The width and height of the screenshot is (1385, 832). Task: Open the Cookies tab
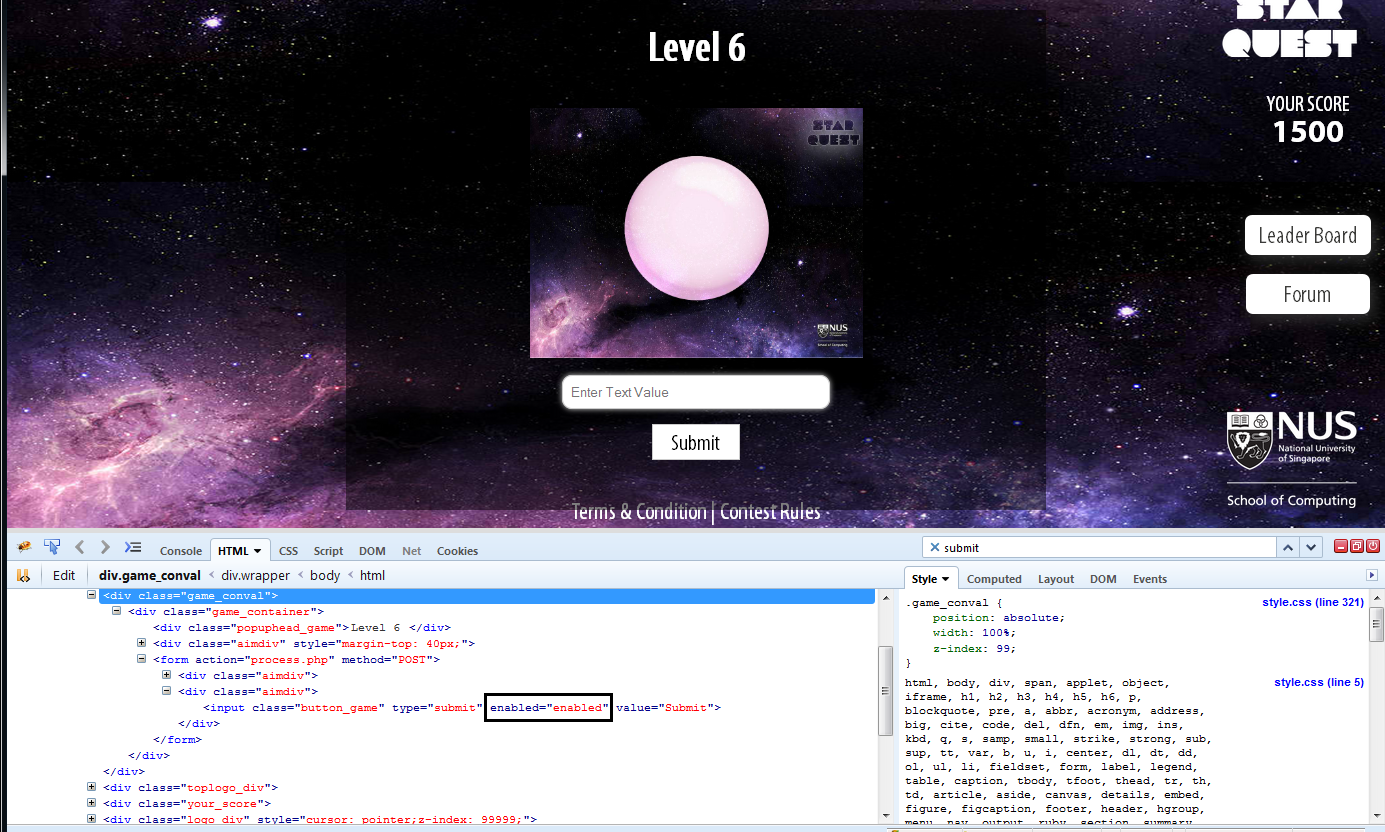(x=457, y=551)
